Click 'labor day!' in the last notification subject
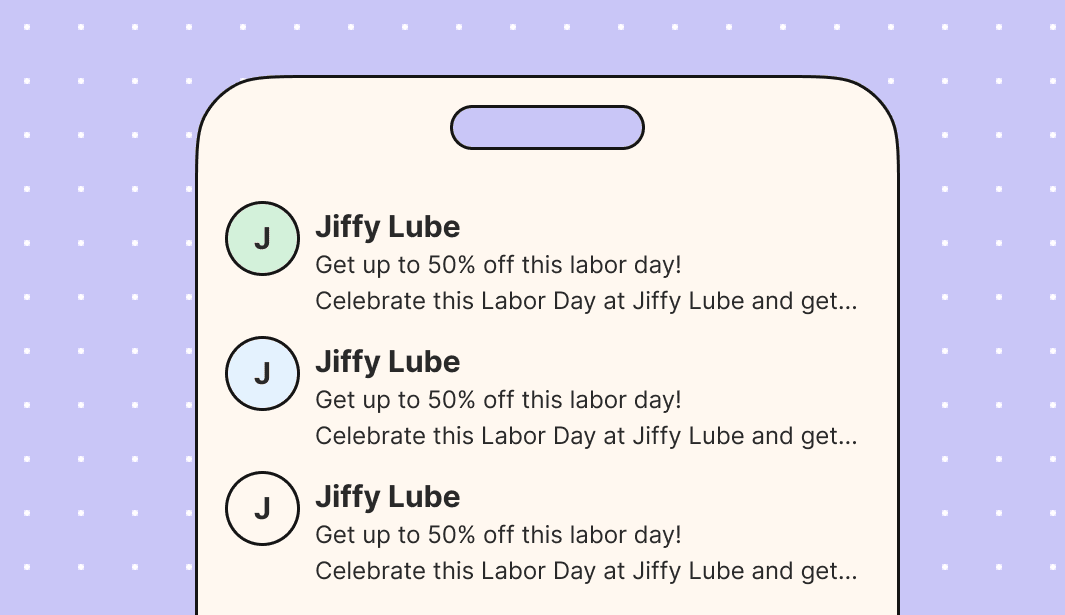 point(626,535)
